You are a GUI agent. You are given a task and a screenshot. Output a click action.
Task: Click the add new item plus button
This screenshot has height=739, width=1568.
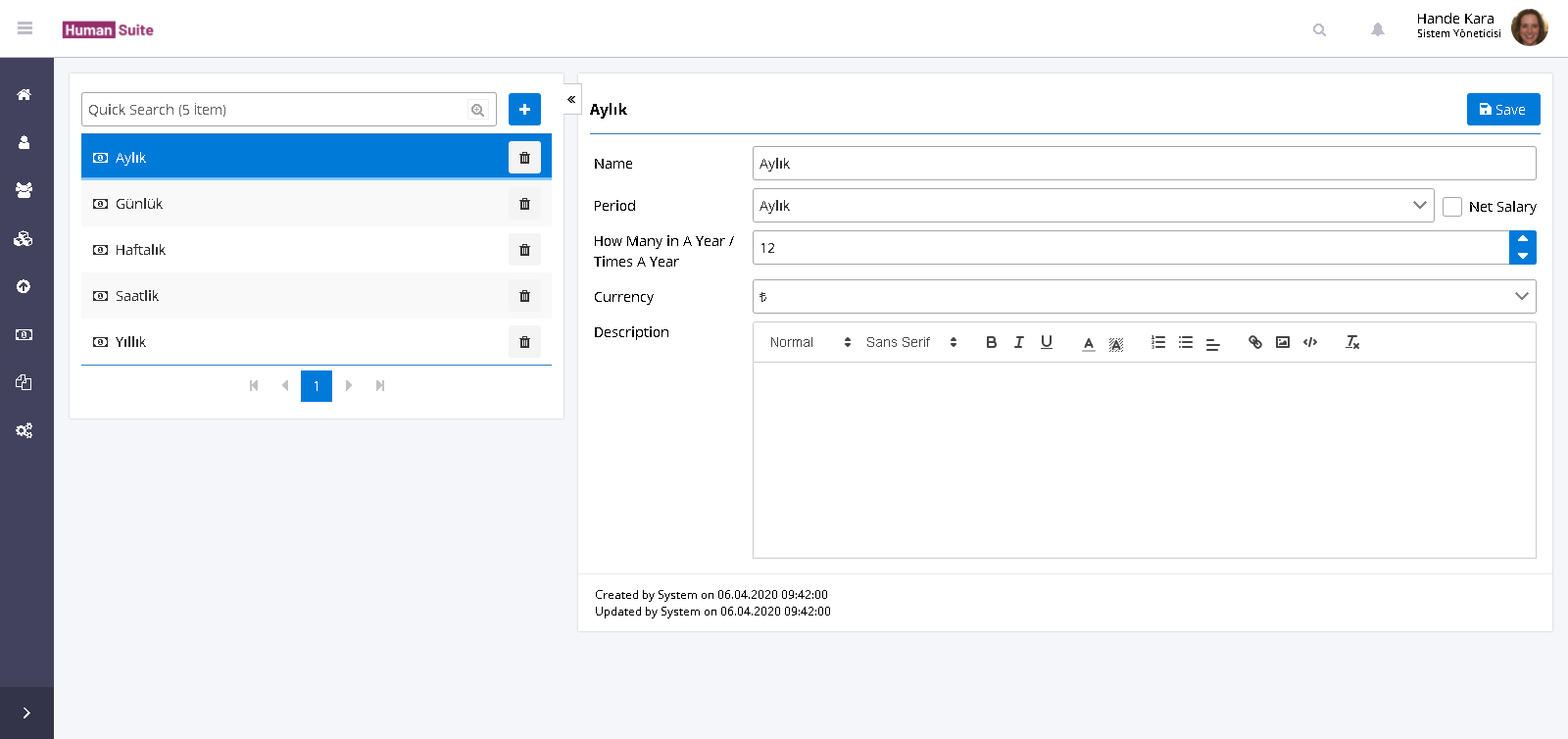click(x=524, y=110)
